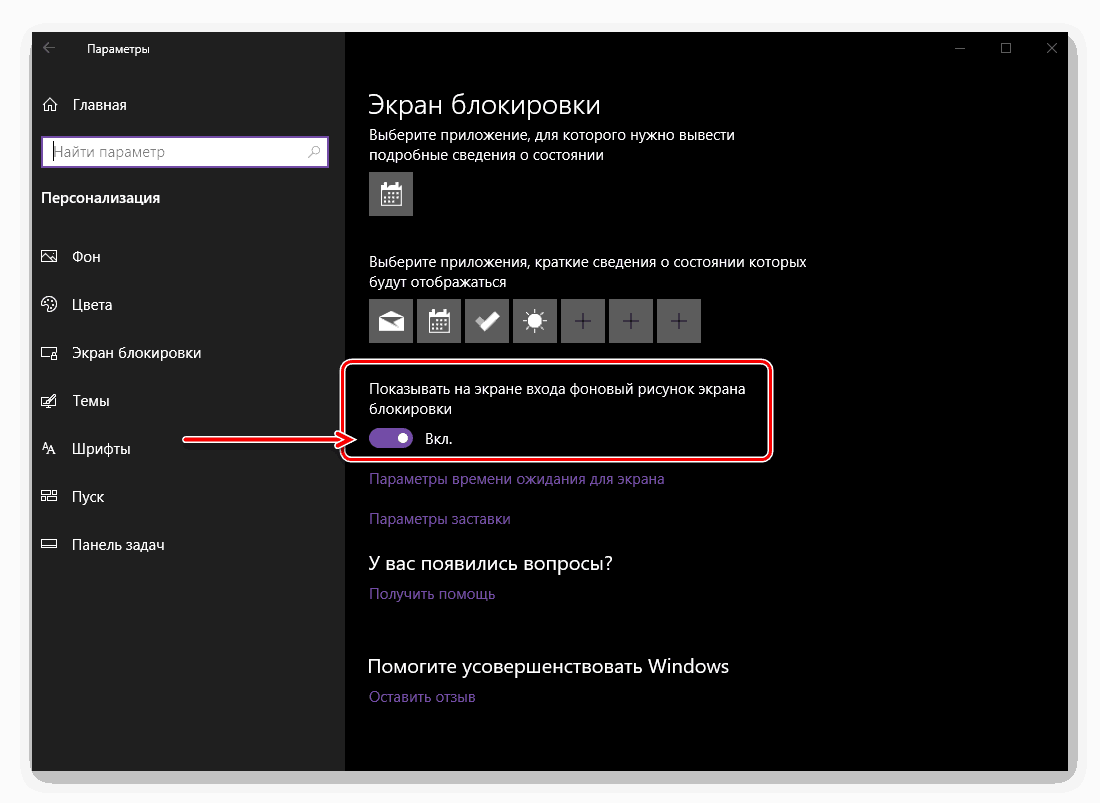The height and width of the screenshot is (803, 1100).
Task: Go to the Панель задач section
Action: (x=118, y=545)
